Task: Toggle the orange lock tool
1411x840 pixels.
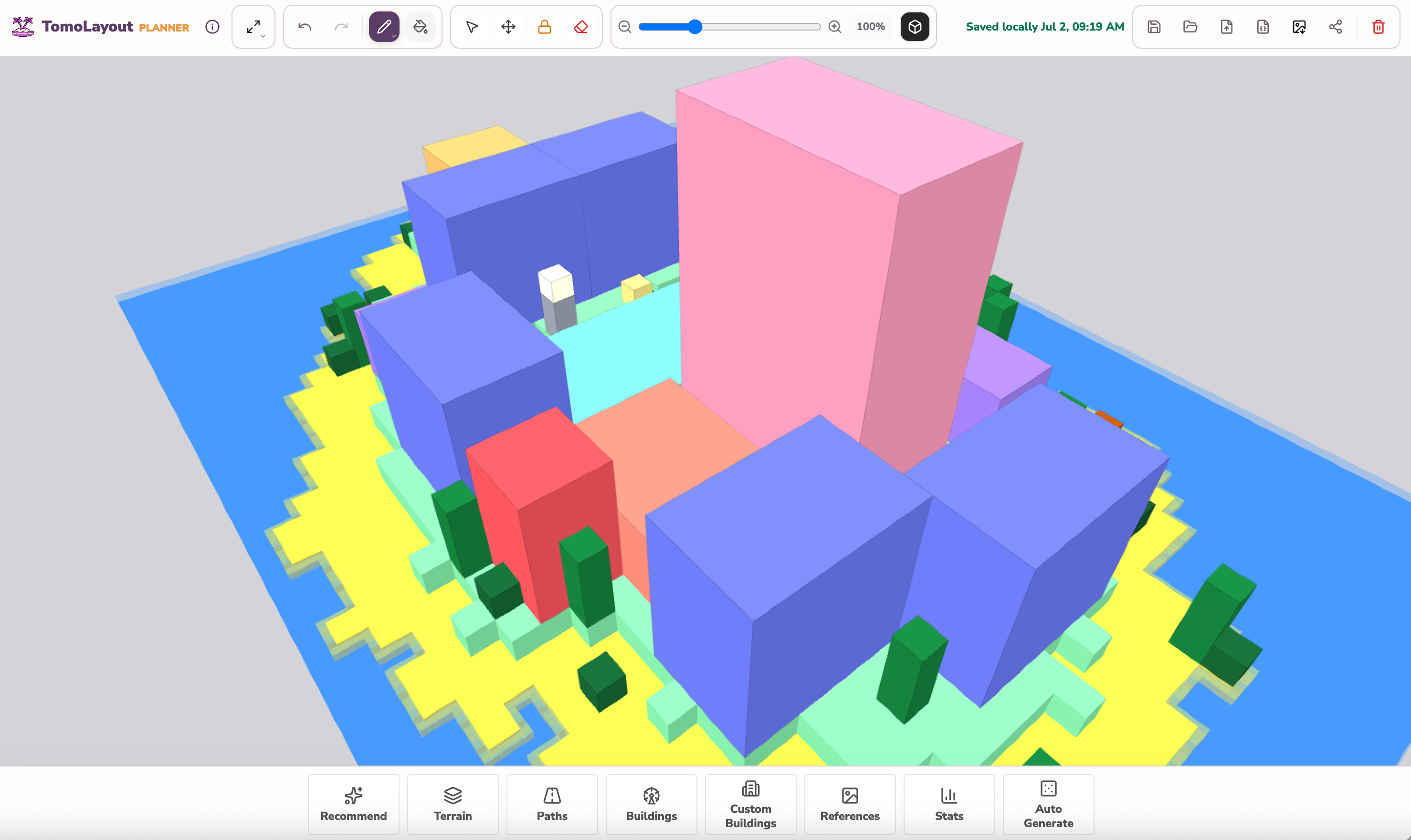Action: pyautogui.click(x=545, y=27)
